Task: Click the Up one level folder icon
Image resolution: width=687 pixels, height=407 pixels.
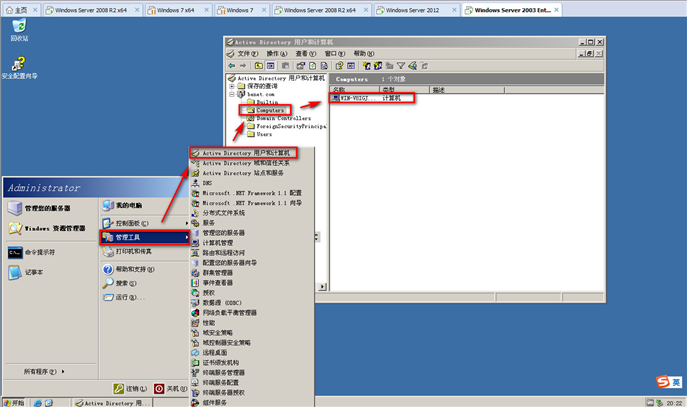Action: 259,66
